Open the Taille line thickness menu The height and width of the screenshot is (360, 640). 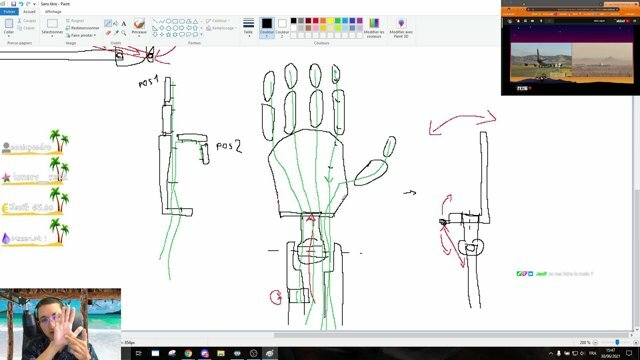coord(248,27)
